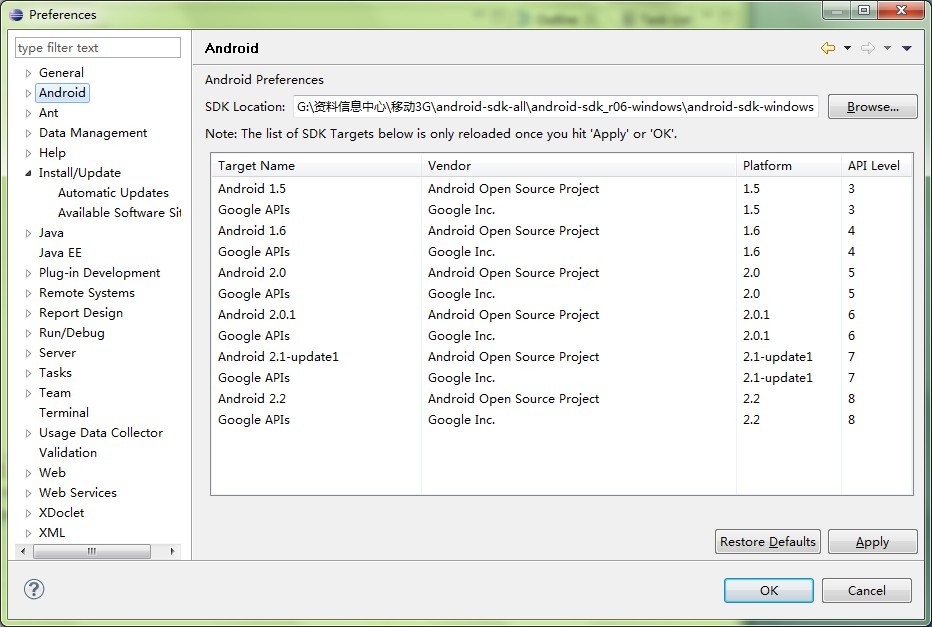The width and height of the screenshot is (932, 627).
Task: Expand the Remote Systems node
Action: (28, 293)
